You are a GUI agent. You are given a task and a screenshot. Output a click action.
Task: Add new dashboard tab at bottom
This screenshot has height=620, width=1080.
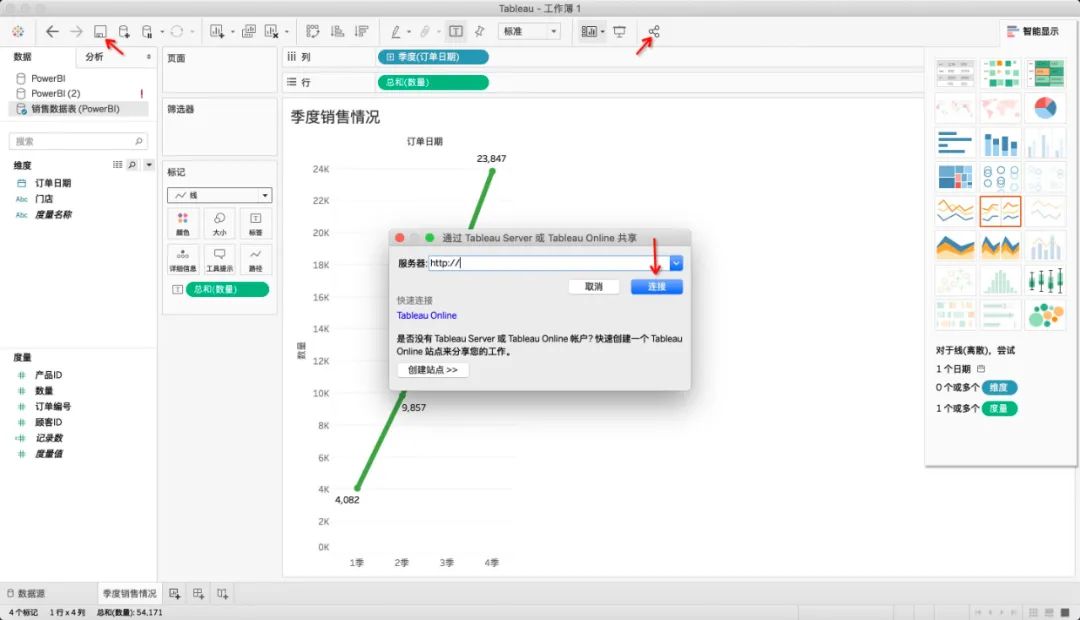coord(198,593)
